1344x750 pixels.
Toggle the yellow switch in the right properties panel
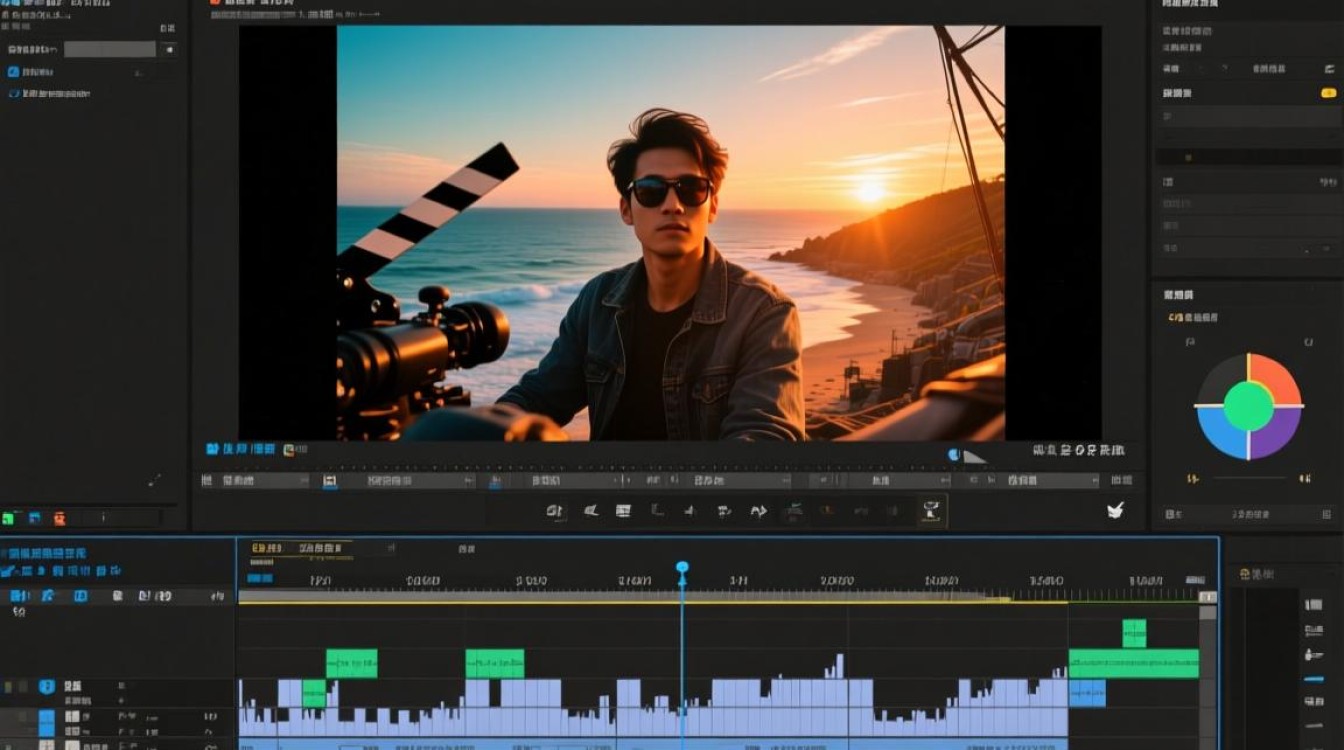[1329, 93]
